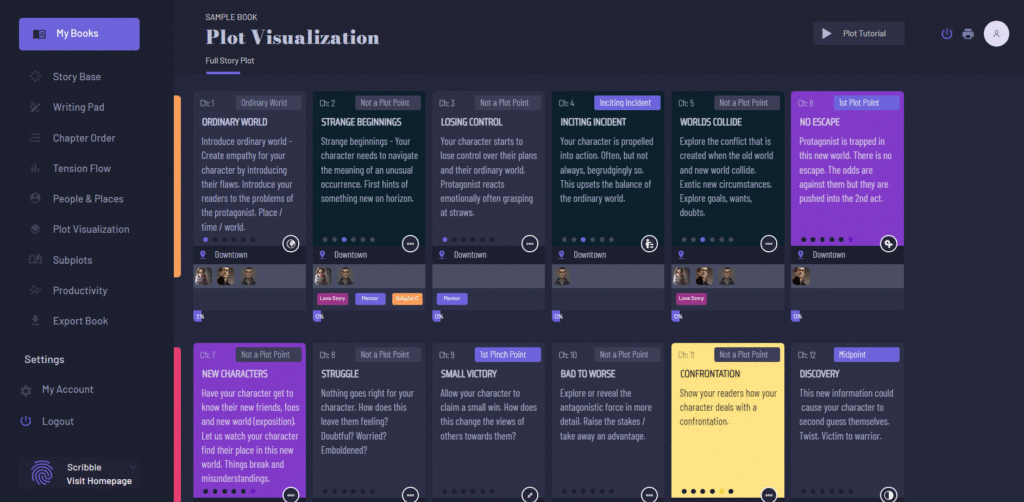
Task: Expand the Scribble homepage dropdown chevron
Action: click(x=133, y=467)
